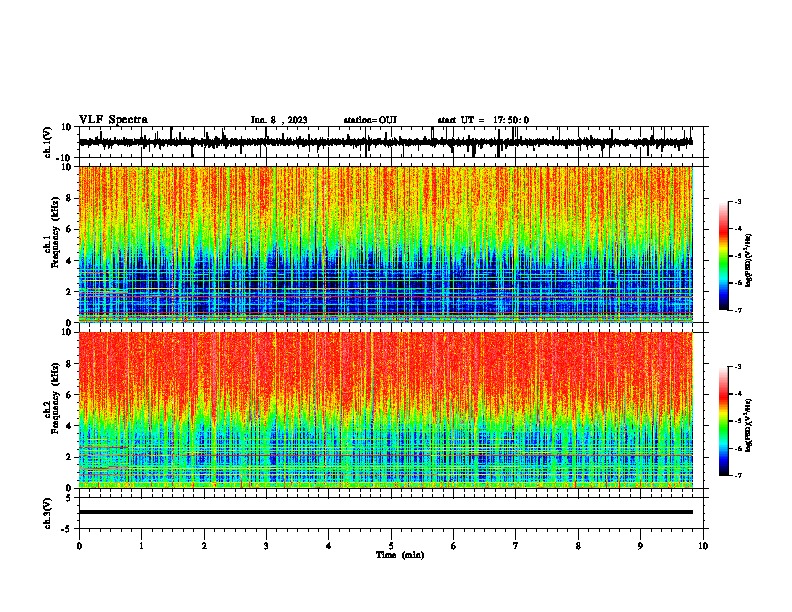This screenshot has height=612, width=792.
Task: Select the "start UT = 17:50:0" header text
Action: point(483,120)
